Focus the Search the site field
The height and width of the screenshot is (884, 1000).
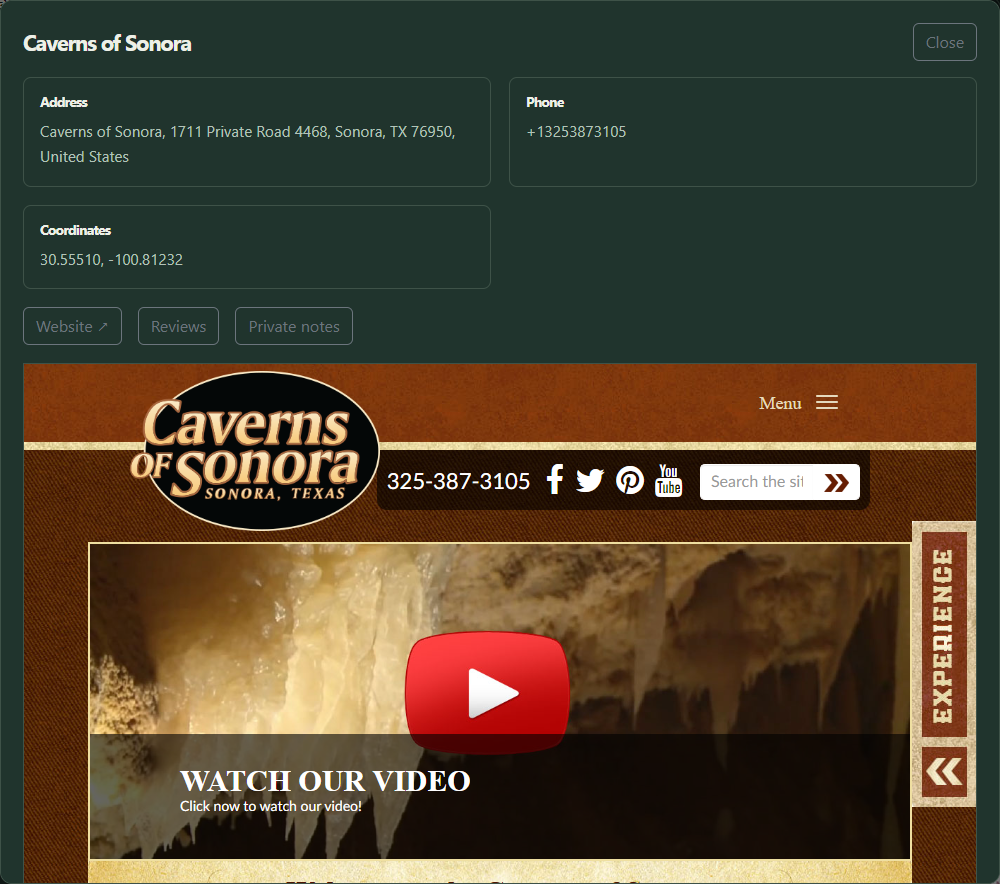[759, 482]
